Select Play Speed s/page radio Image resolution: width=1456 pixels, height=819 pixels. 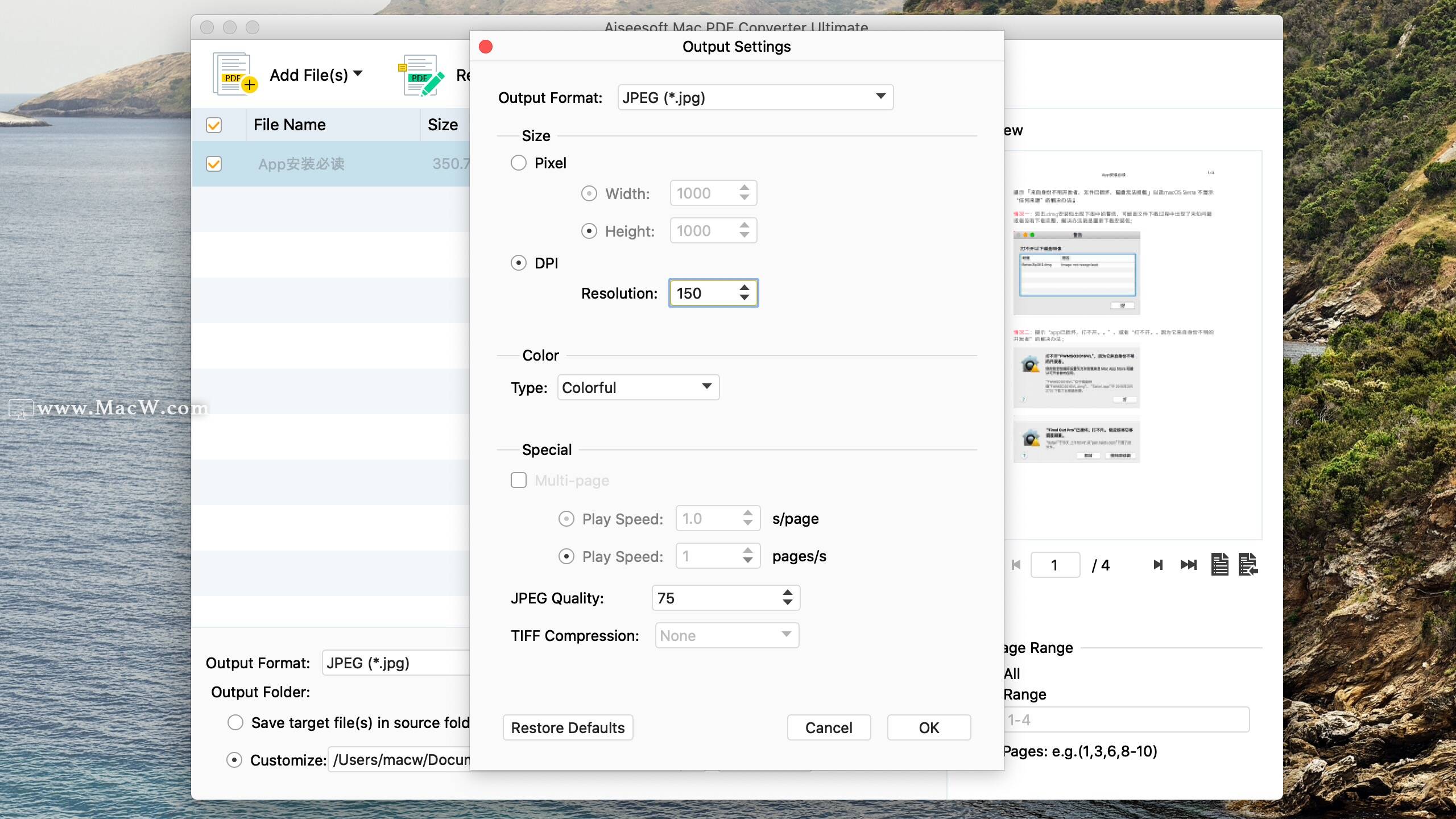point(566,519)
